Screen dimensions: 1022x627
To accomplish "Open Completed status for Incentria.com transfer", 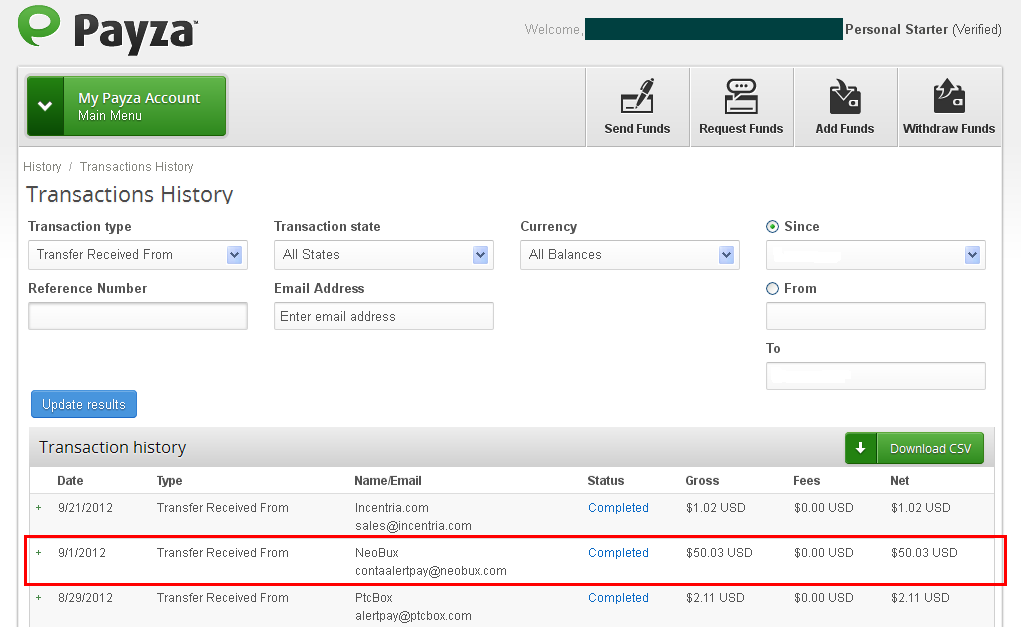I will click(x=619, y=508).
